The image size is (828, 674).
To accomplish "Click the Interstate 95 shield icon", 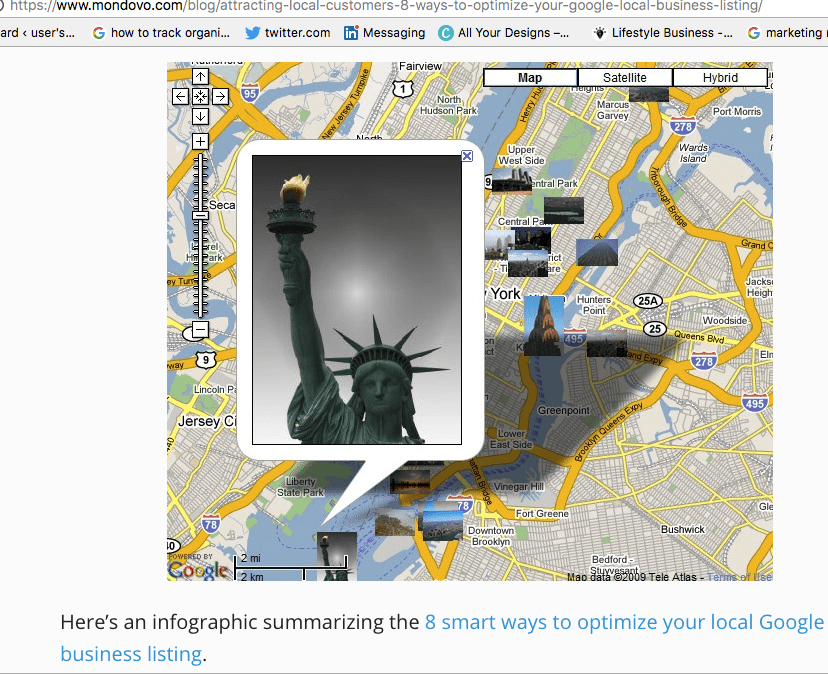I will pos(250,93).
